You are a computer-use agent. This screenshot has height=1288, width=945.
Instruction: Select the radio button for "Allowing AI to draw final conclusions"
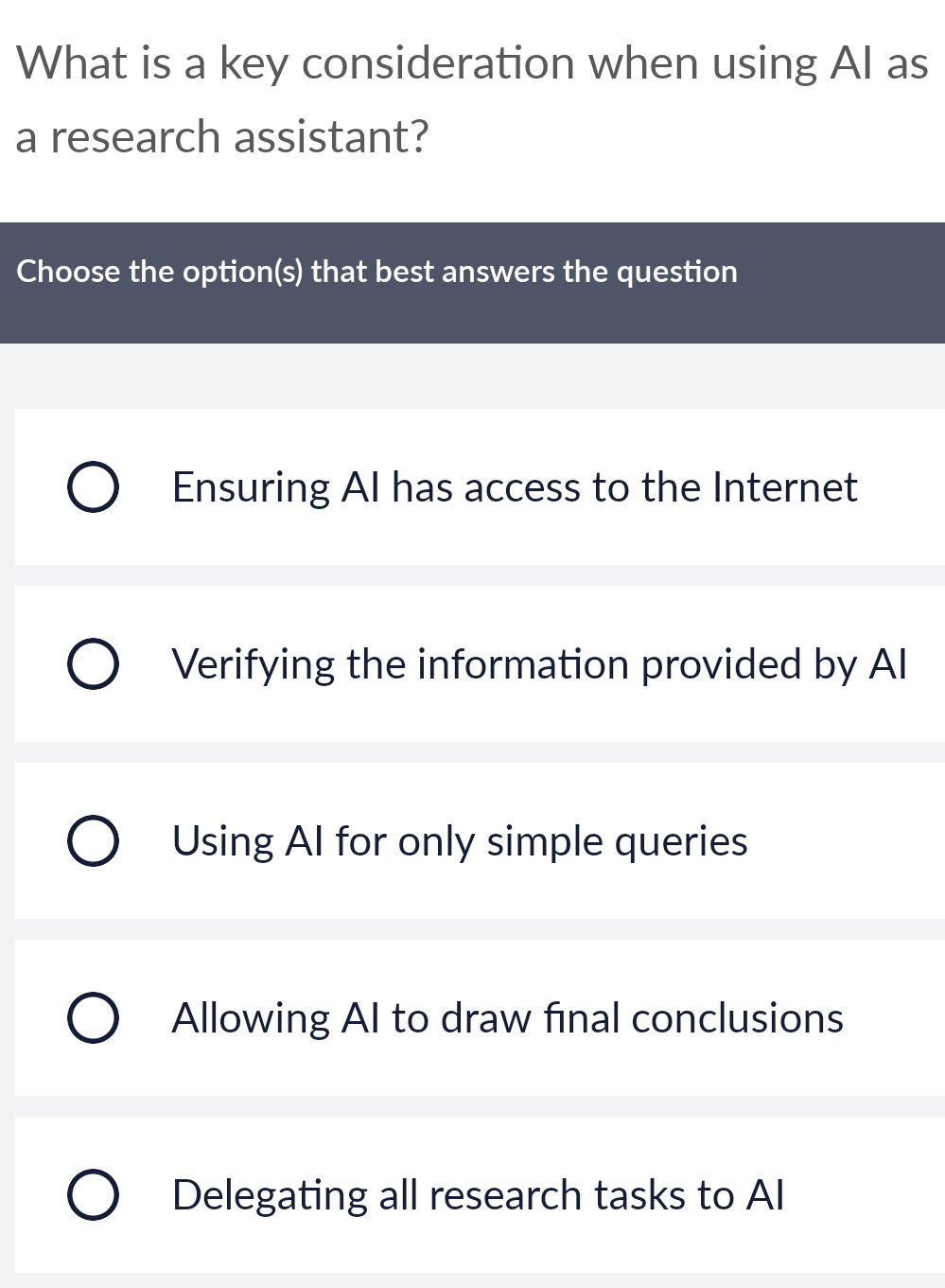pos(92,1017)
